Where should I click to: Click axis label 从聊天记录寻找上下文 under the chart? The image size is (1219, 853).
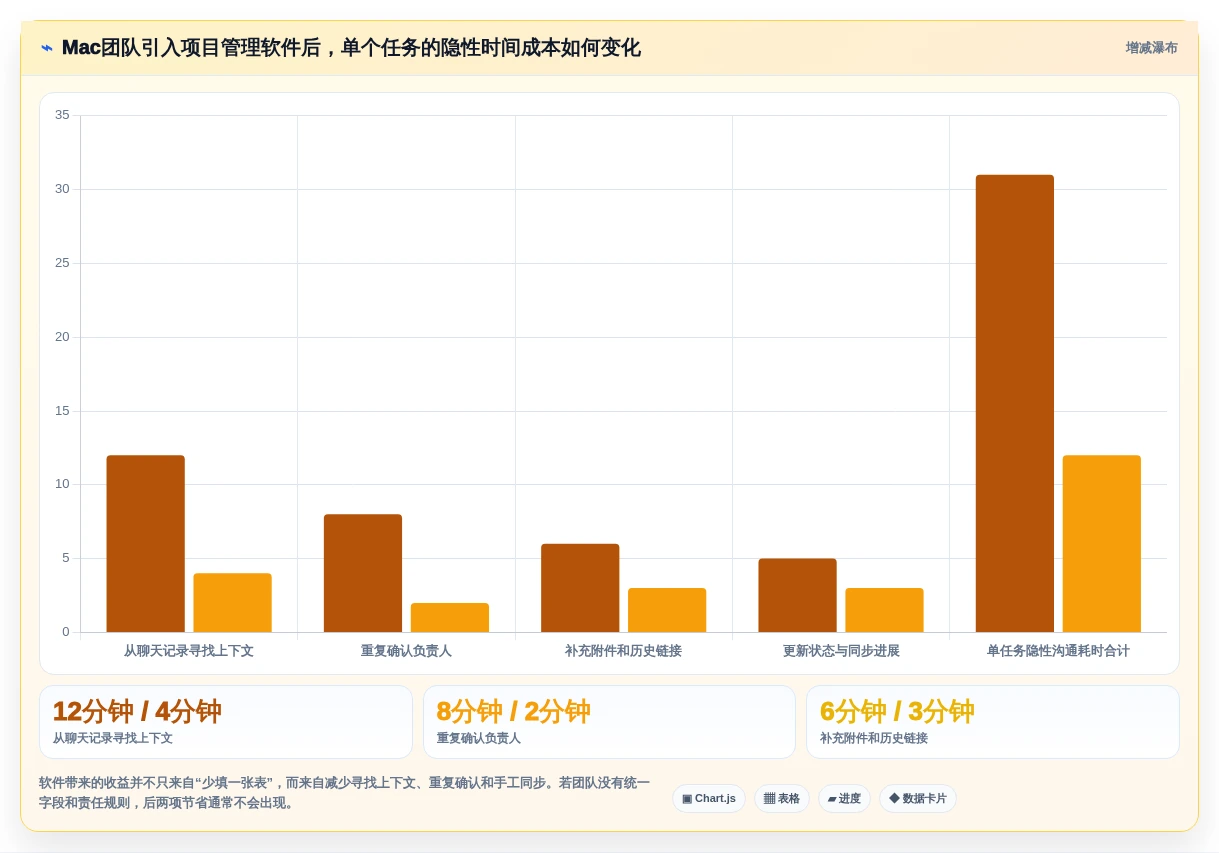(189, 651)
